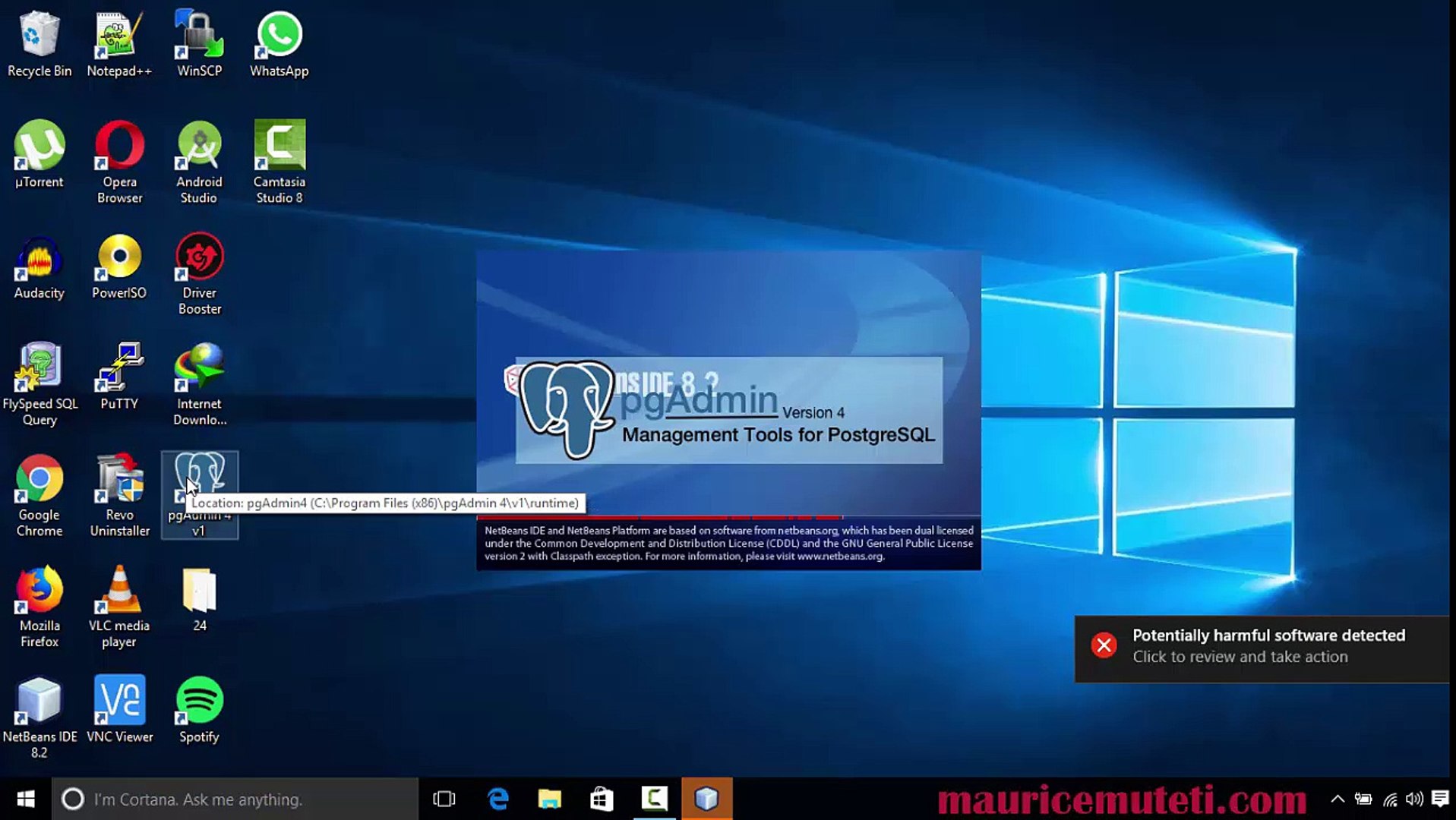Select the Camtasia Studio 8 shortcut
The image size is (1456, 820).
click(279, 162)
